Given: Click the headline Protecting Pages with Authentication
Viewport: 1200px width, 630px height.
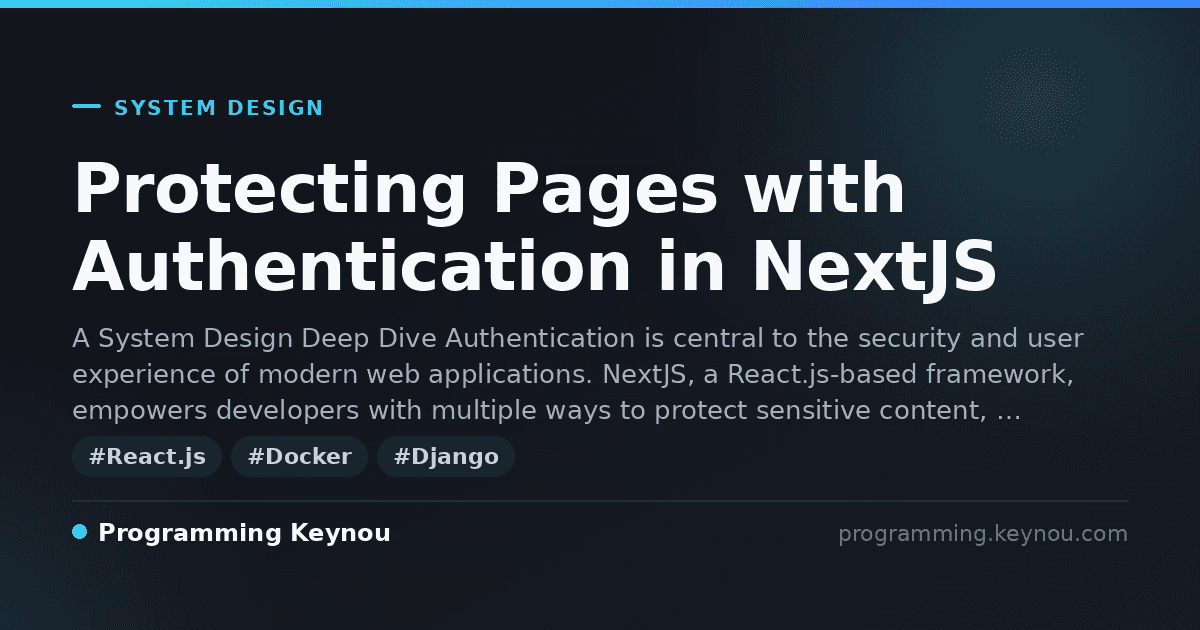Looking at the screenshot, I should pyautogui.click(x=535, y=229).
